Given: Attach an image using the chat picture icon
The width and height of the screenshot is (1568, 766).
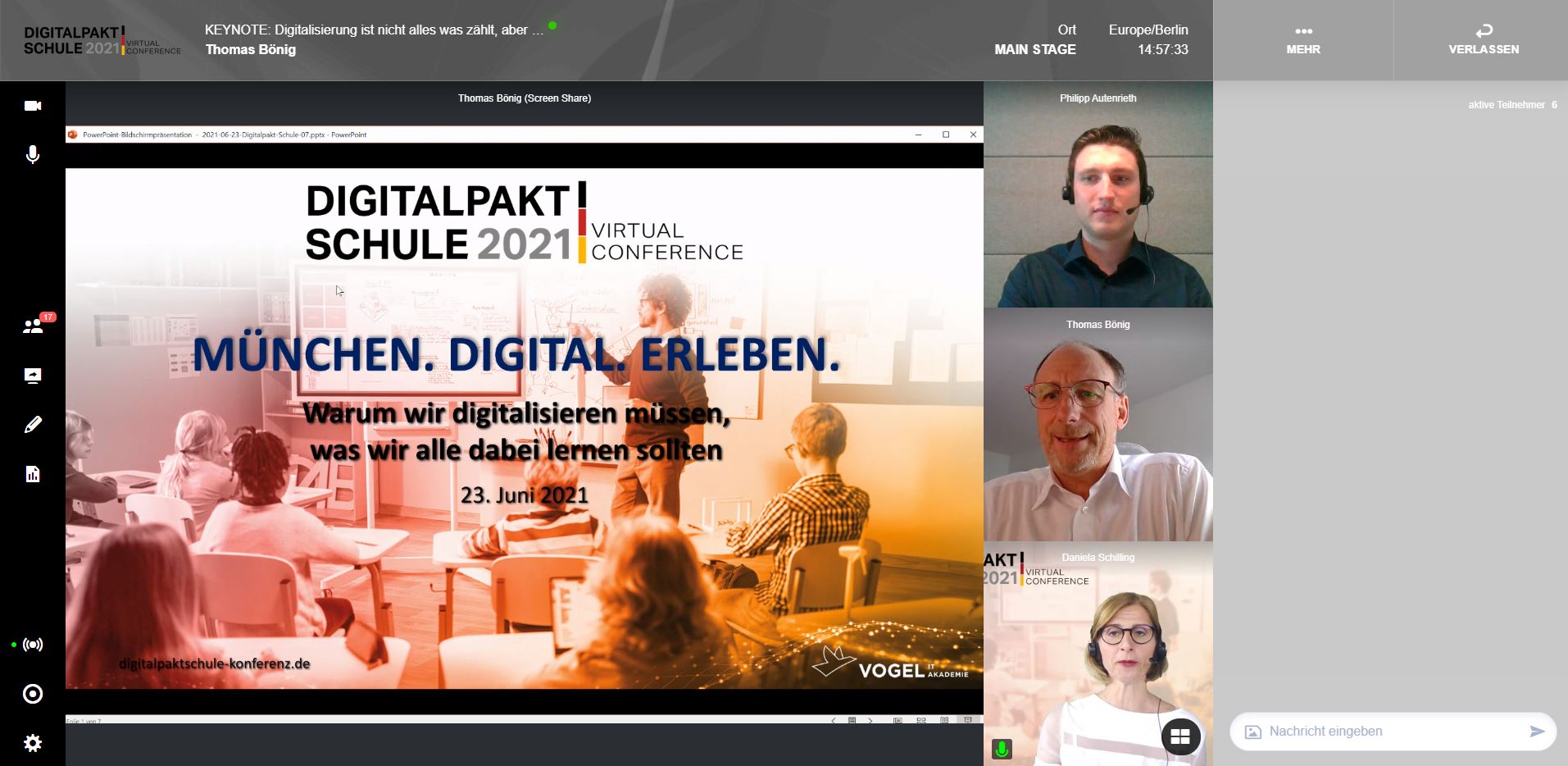Looking at the screenshot, I should pos(1252,732).
